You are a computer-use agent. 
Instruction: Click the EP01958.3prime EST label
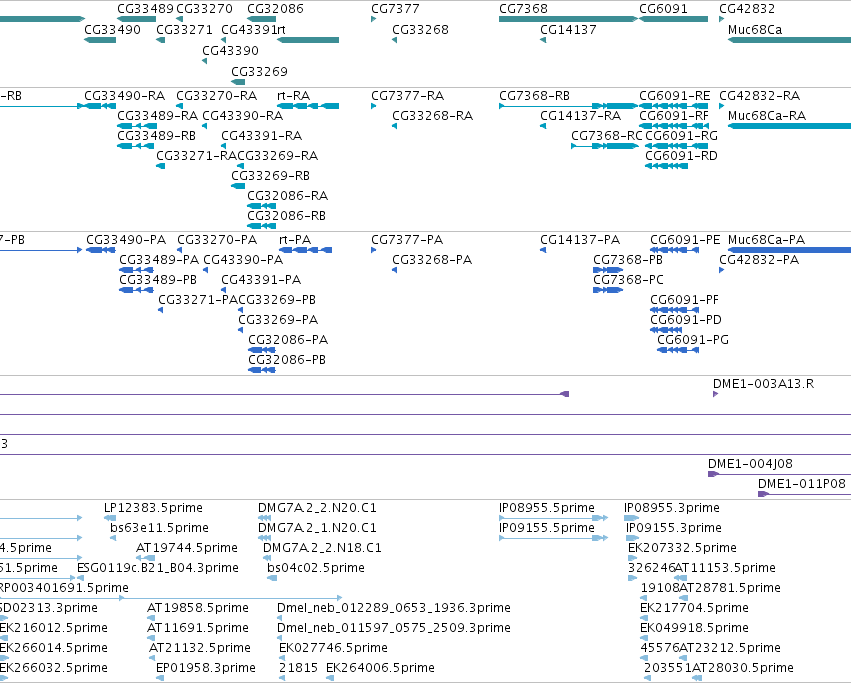[206, 667]
